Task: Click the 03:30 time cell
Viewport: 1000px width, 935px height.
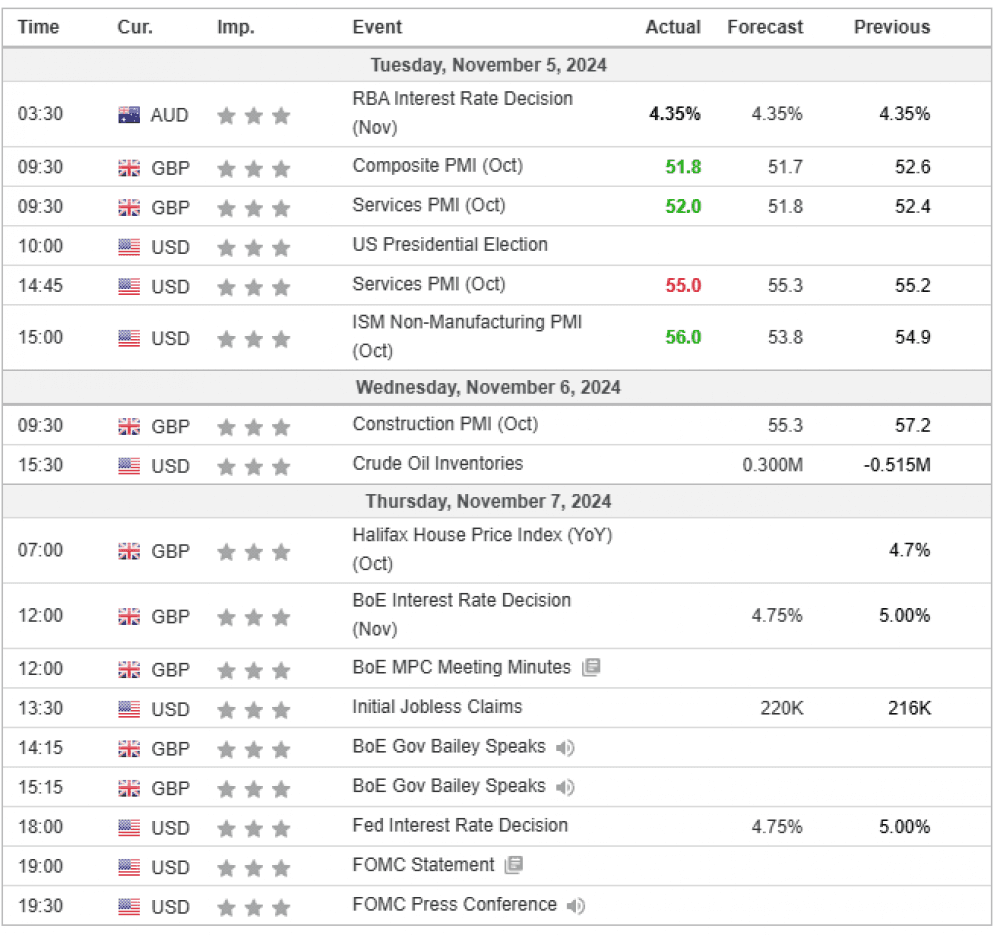Action: click(40, 114)
